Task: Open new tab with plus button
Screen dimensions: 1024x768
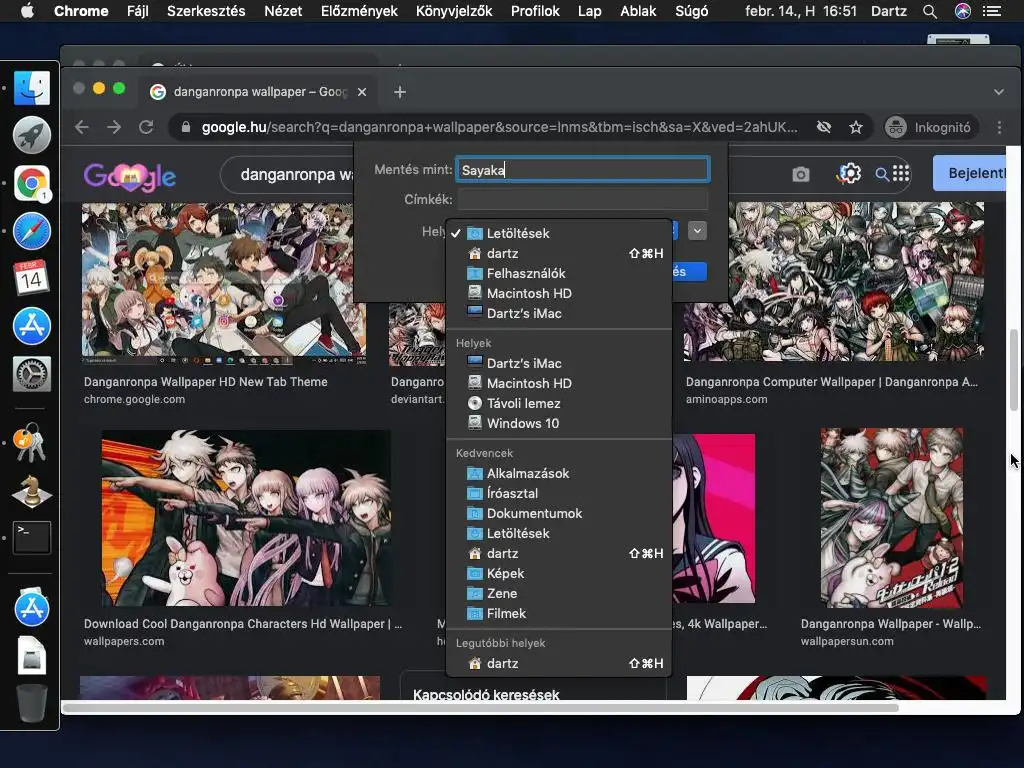Action: (x=400, y=92)
